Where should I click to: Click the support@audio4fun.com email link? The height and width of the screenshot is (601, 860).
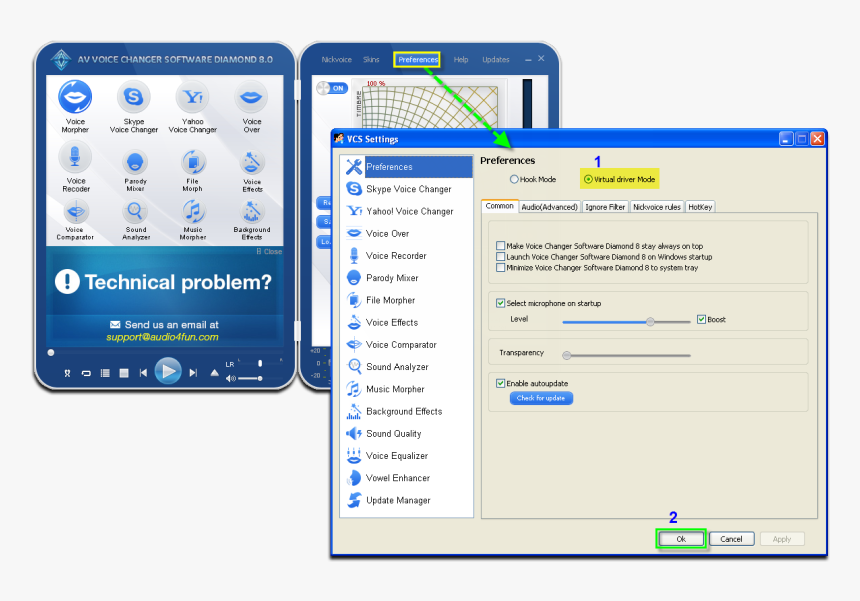[x=162, y=337]
